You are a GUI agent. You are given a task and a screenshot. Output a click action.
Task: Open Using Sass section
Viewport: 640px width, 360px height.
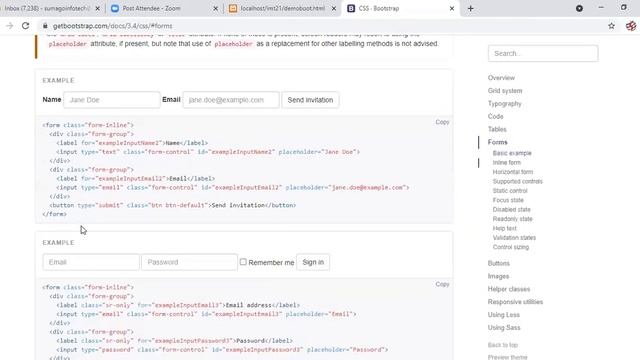coord(504,328)
